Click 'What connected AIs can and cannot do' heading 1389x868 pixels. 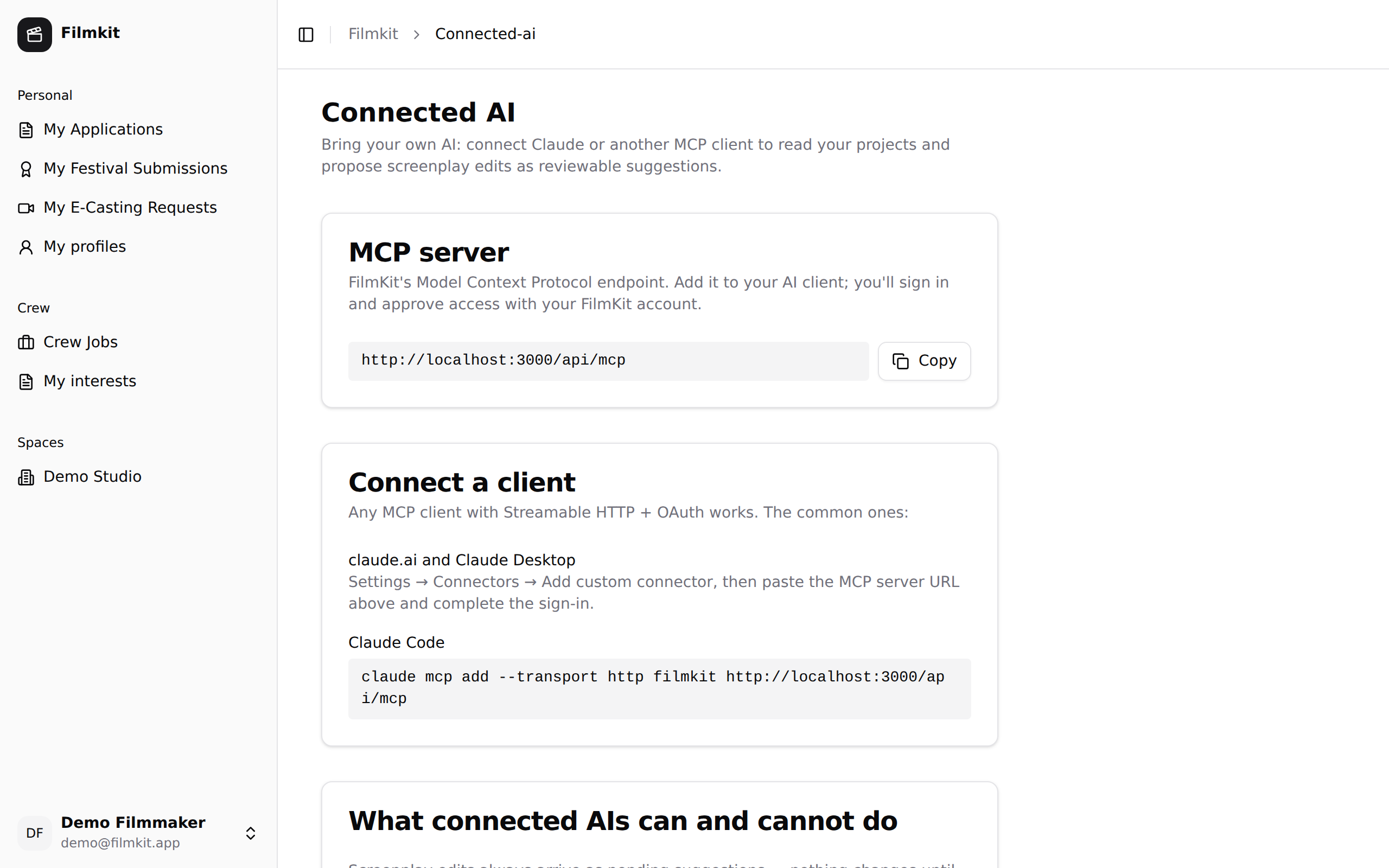click(x=623, y=821)
